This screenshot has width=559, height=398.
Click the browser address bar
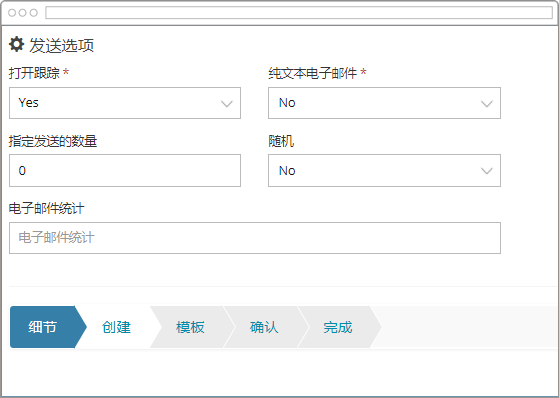point(299,13)
